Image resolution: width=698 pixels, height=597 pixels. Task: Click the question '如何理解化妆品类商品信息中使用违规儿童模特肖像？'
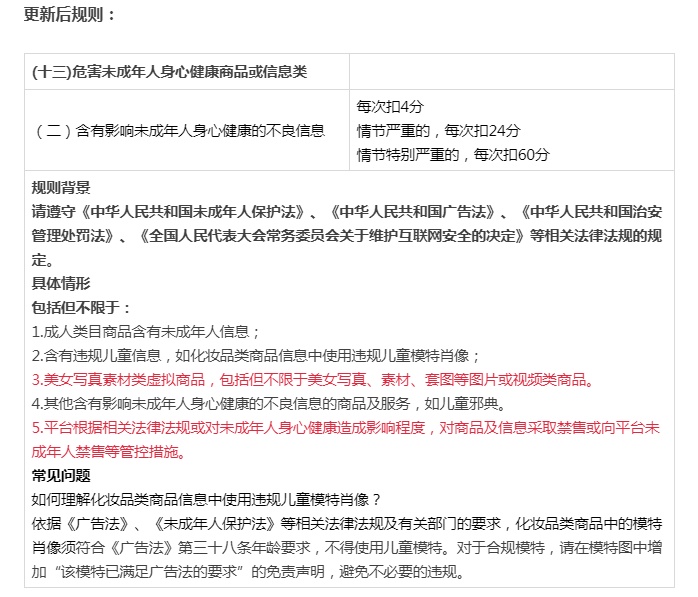[207, 500]
